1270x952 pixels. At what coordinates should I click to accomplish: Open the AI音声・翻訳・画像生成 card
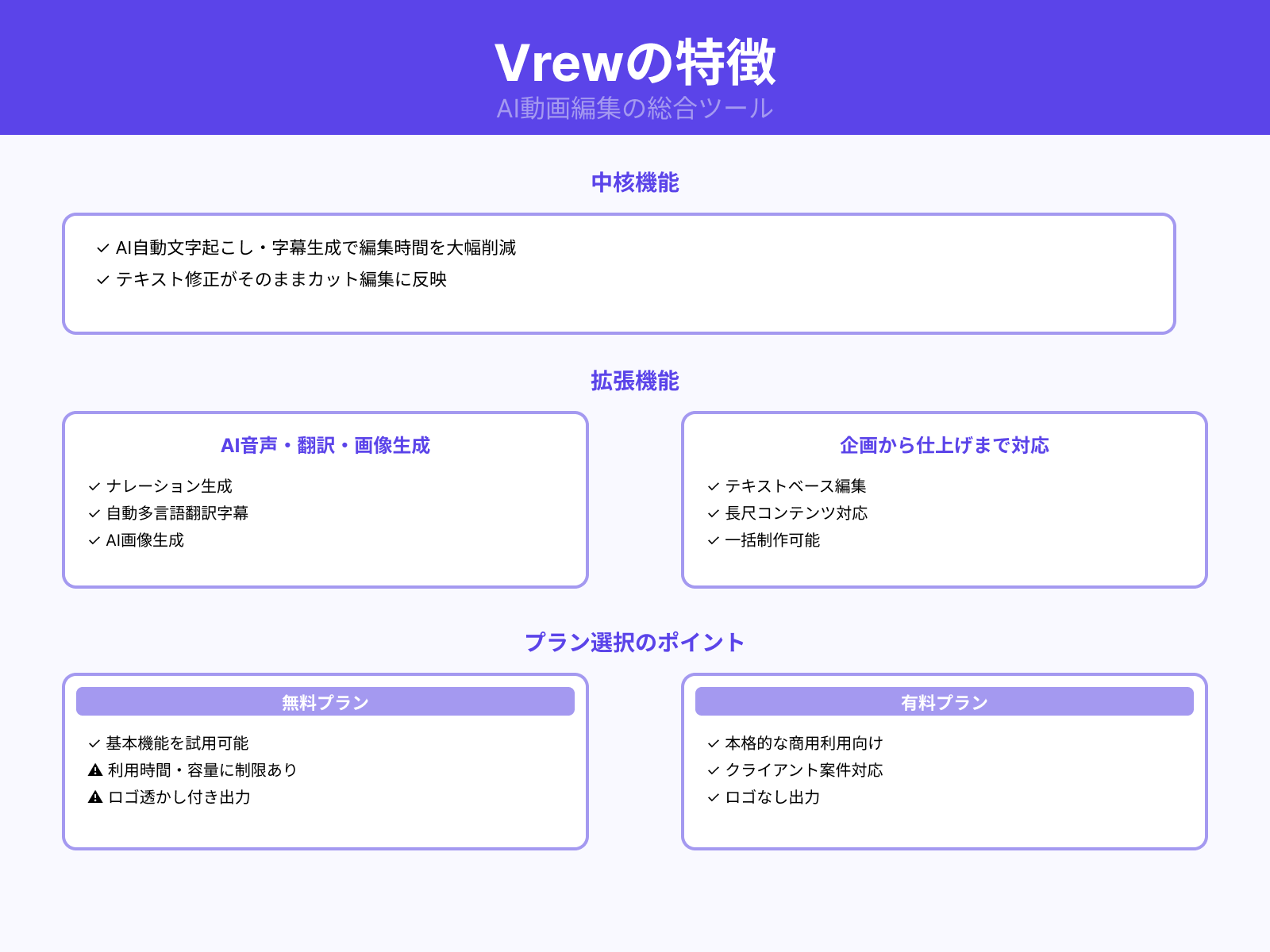point(326,446)
